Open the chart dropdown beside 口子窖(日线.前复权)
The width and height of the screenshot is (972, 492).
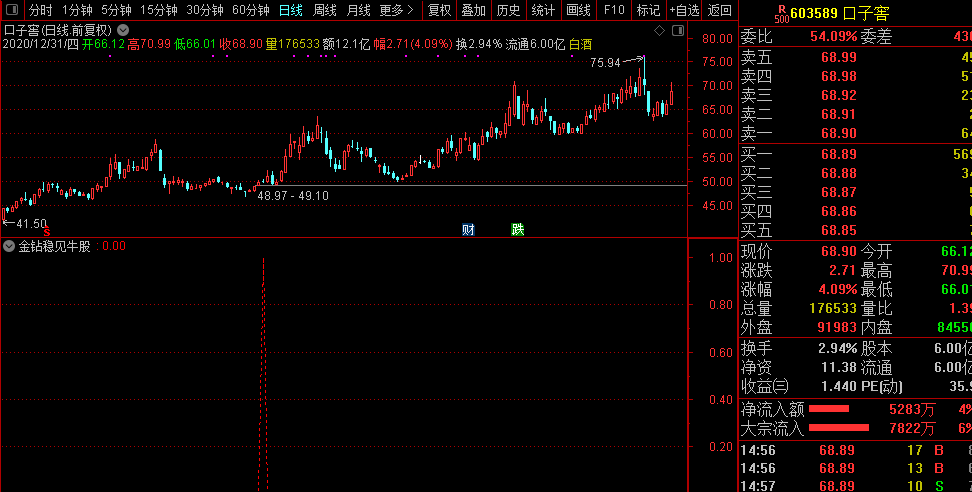coord(123,30)
